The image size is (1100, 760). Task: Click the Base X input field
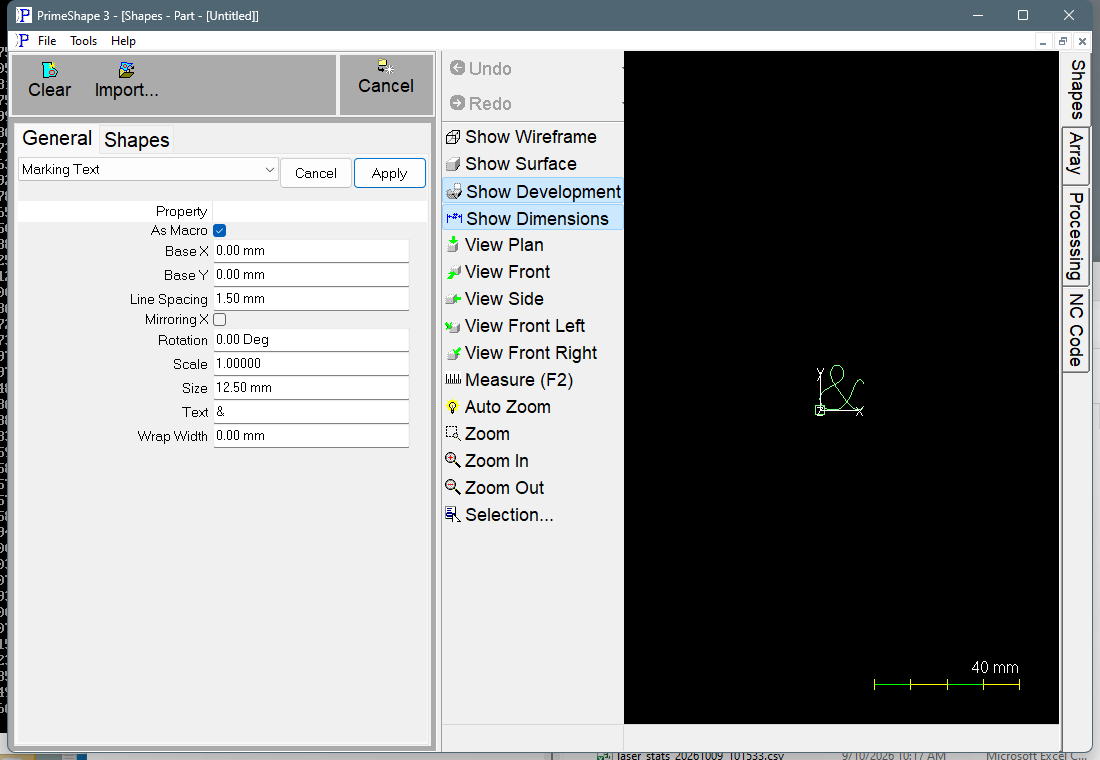point(311,251)
